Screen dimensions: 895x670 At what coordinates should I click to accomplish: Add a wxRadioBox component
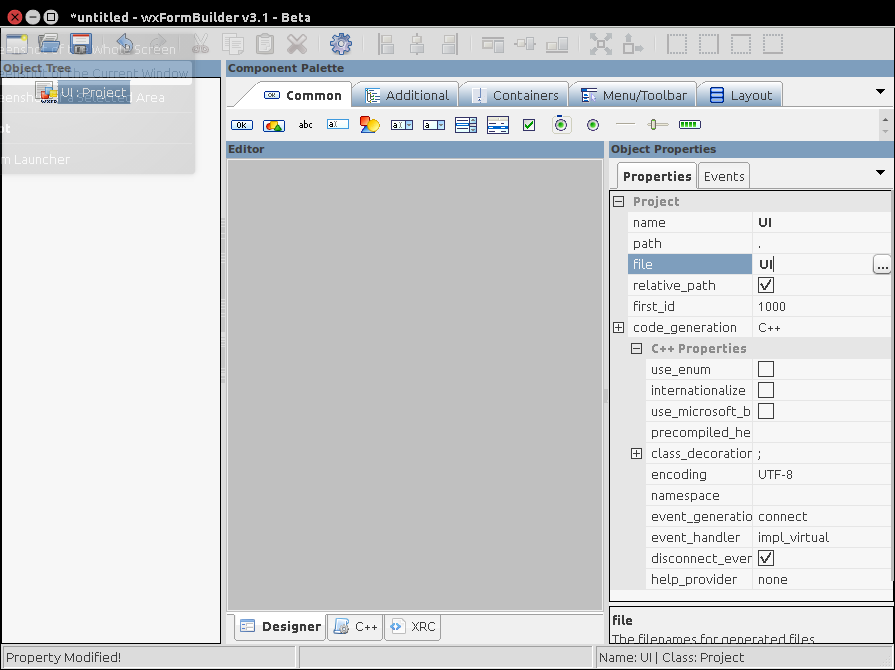pos(561,124)
